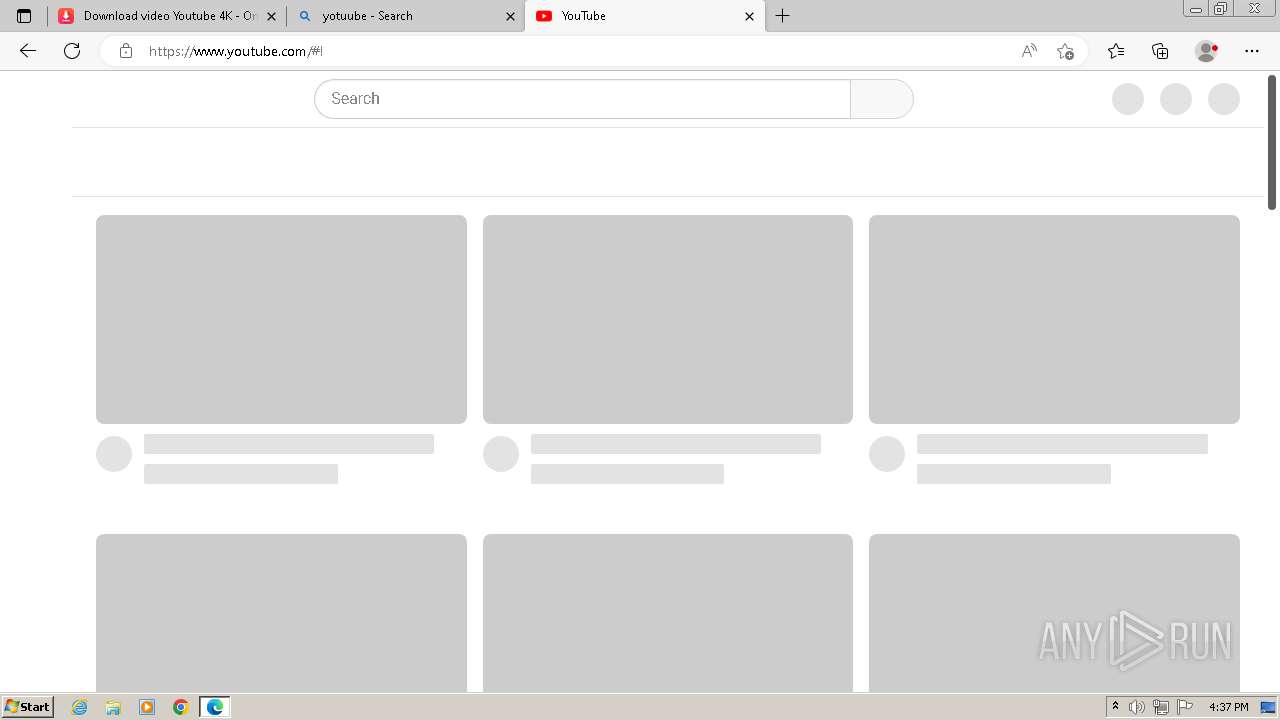Open File Explorer from the taskbar

[x=113, y=707]
